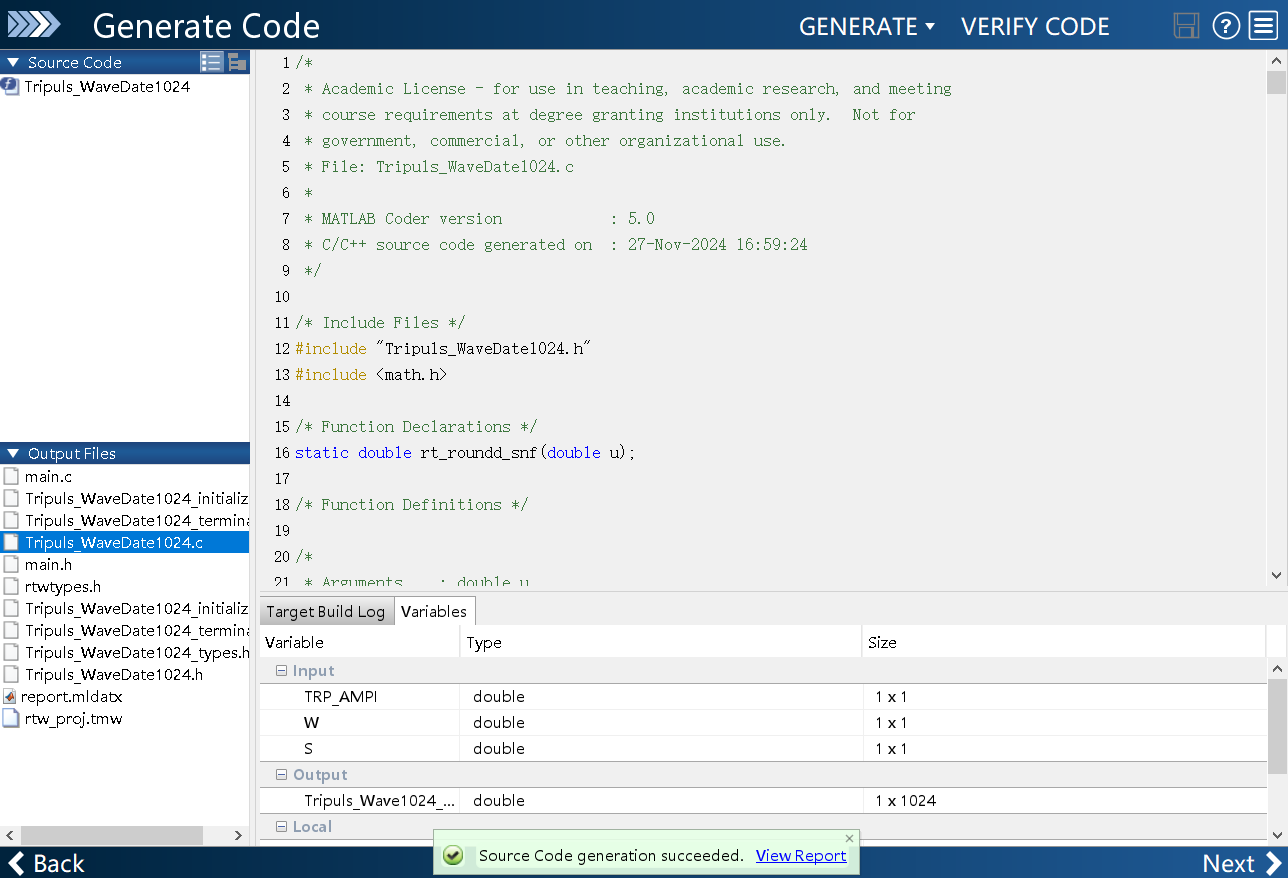
Task: Open help with the question mark icon
Action: pyautogui.click(x=1226, y=26)
